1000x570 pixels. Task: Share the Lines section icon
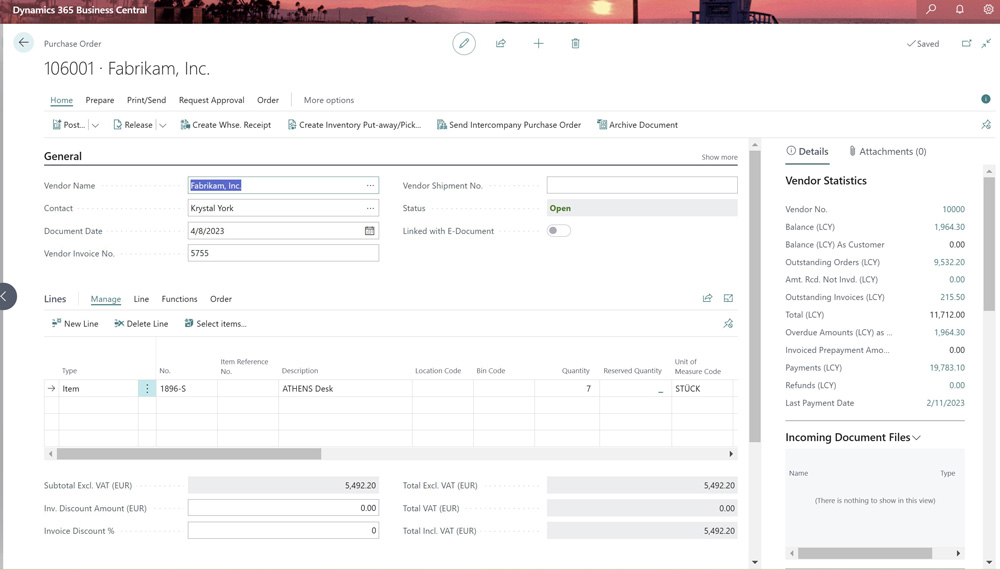coord(707,298)
